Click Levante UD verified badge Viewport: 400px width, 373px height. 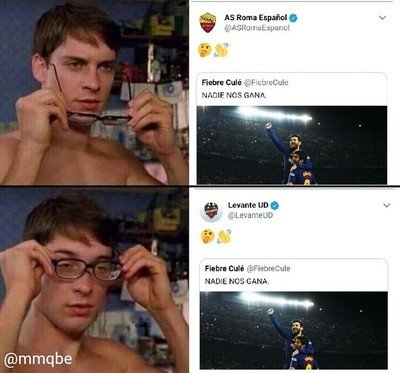[x=275, y=205]
